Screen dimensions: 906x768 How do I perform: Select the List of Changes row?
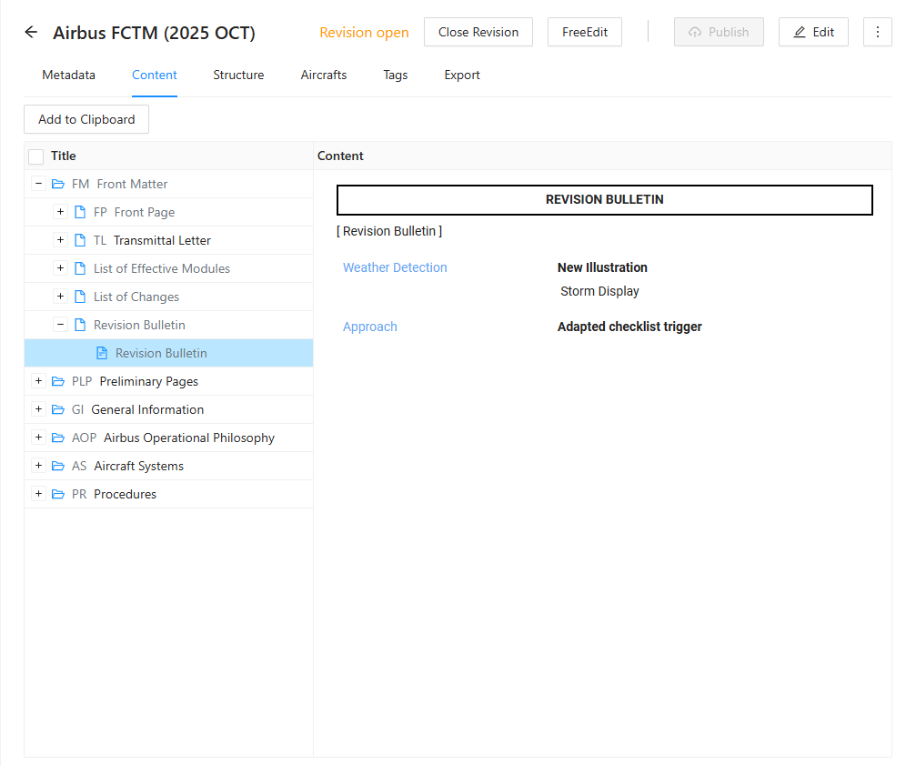[169, 297]
